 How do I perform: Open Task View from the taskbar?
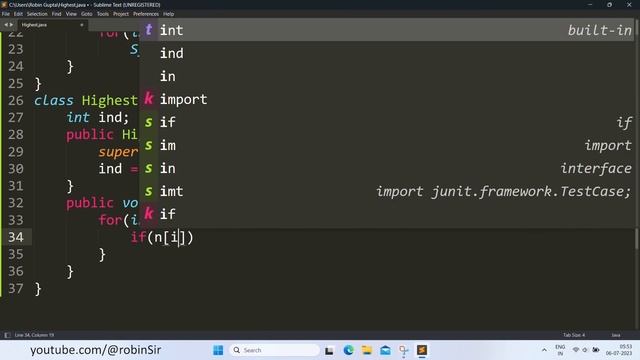point(329,350)
